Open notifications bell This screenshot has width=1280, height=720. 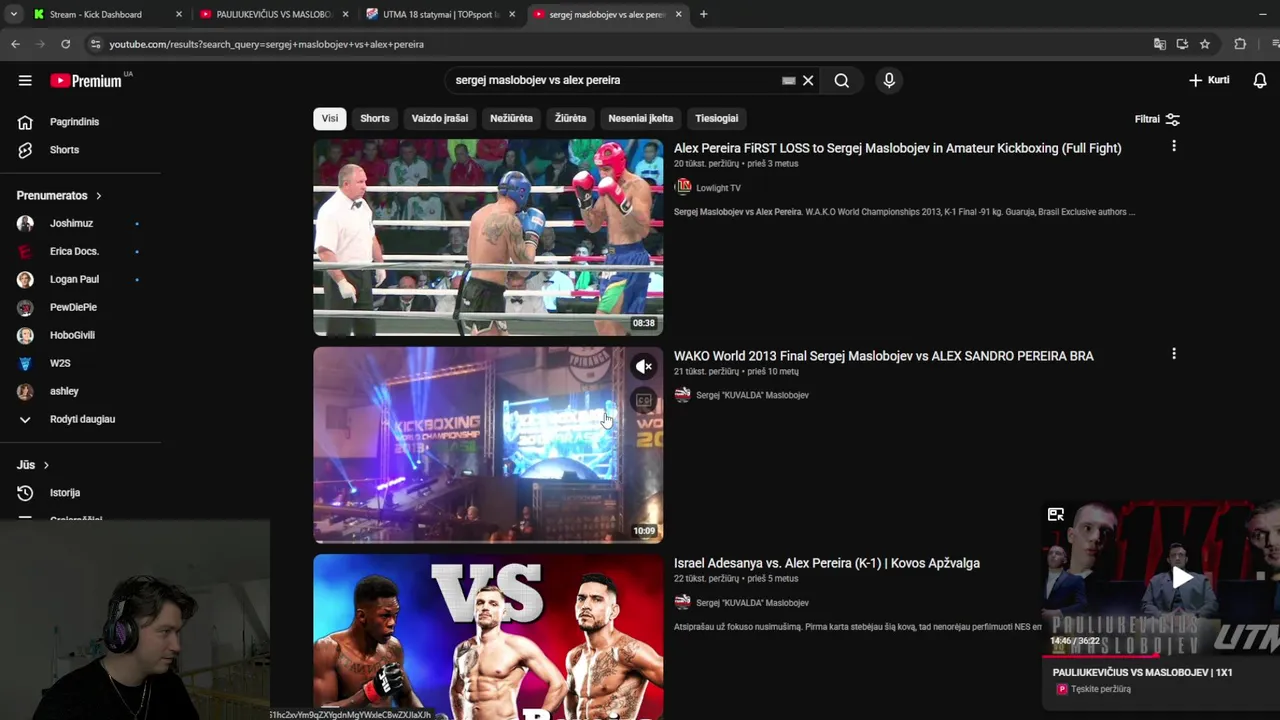pos(1260,80)
